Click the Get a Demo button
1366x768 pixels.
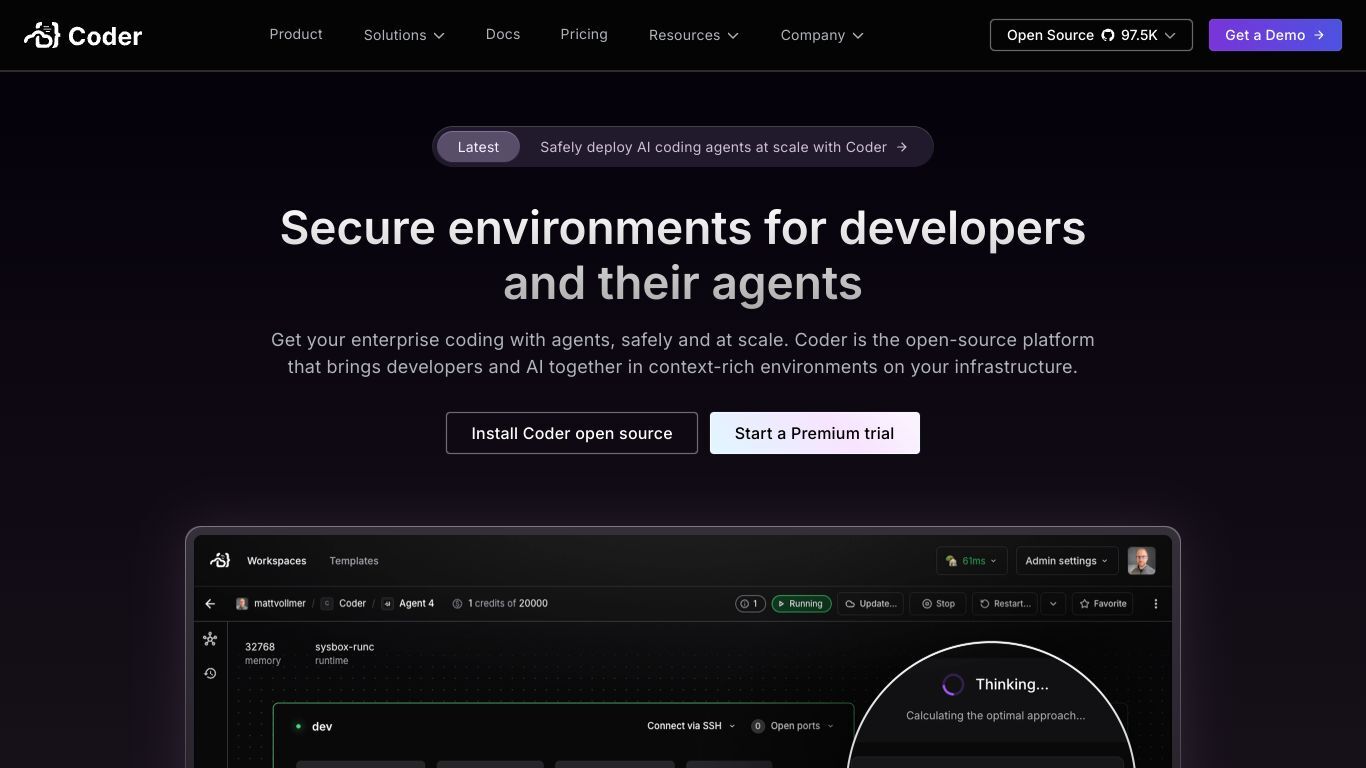(1275, 35)
